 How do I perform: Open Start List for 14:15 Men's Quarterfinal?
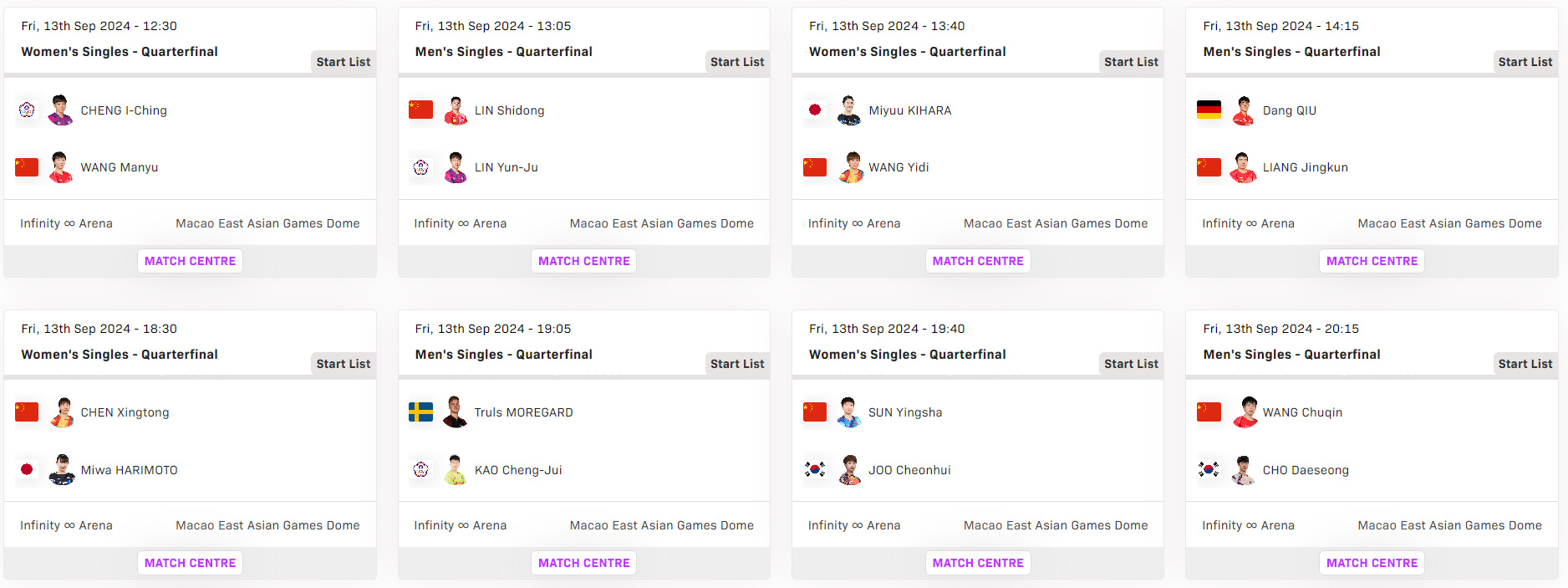coord(1525,62)
